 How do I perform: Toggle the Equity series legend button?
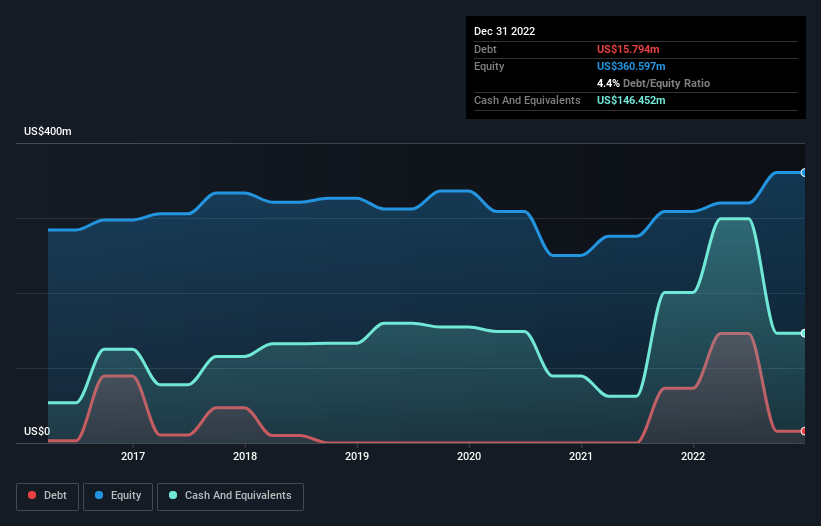coord(118,496)
